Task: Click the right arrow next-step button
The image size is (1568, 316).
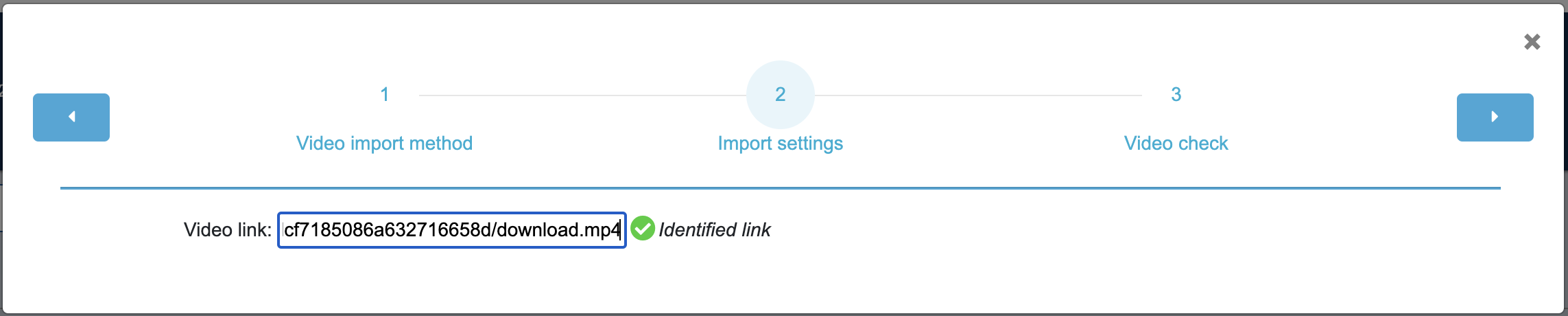Action: point(1495,117)
